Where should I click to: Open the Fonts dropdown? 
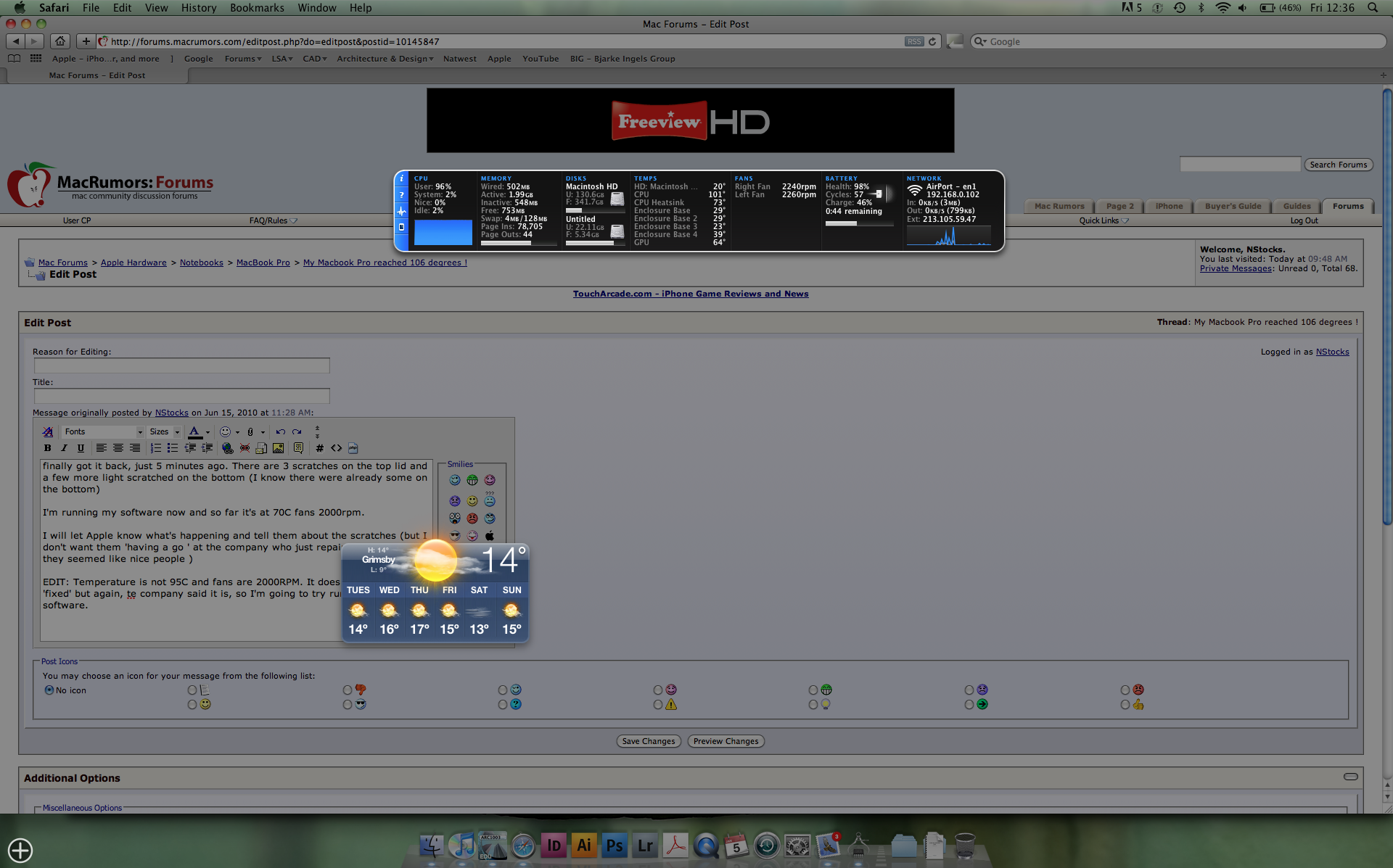point(103,431)
